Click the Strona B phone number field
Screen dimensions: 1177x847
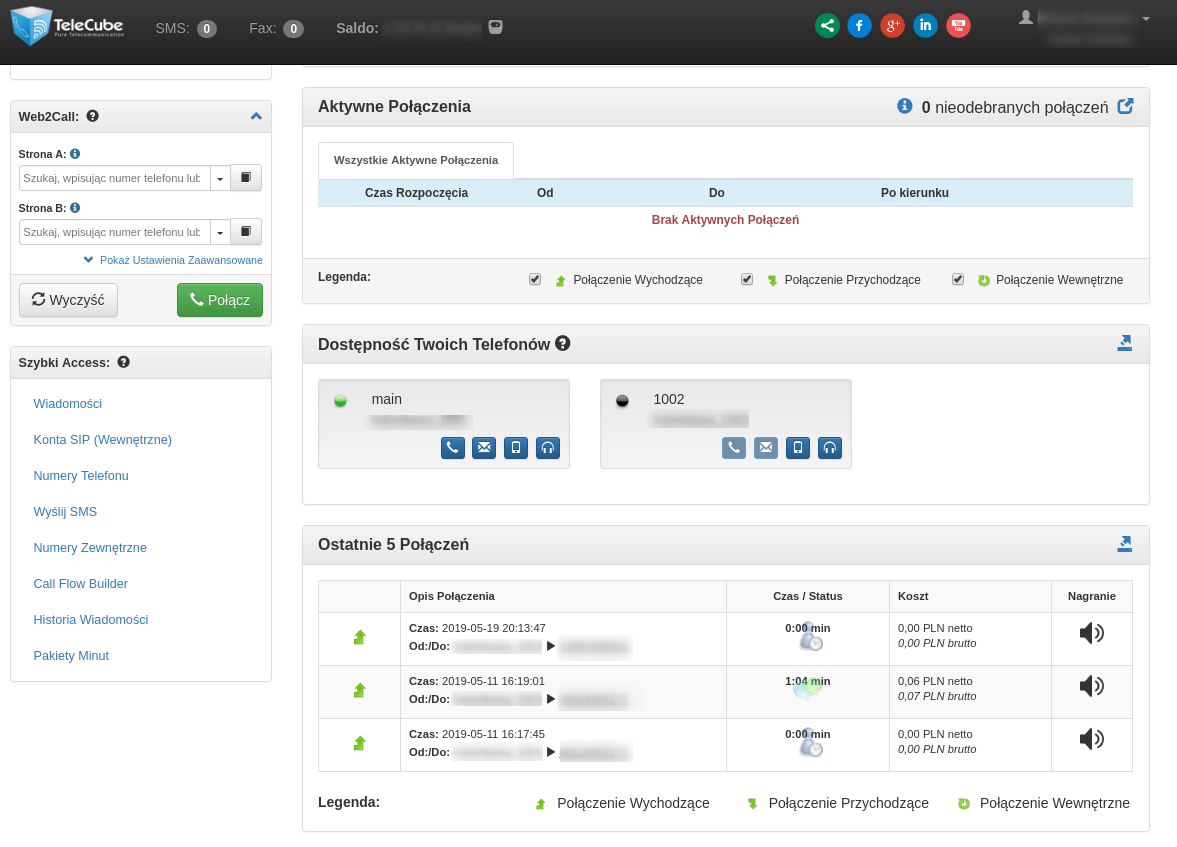pyautogui.click(x=114, y=232)
